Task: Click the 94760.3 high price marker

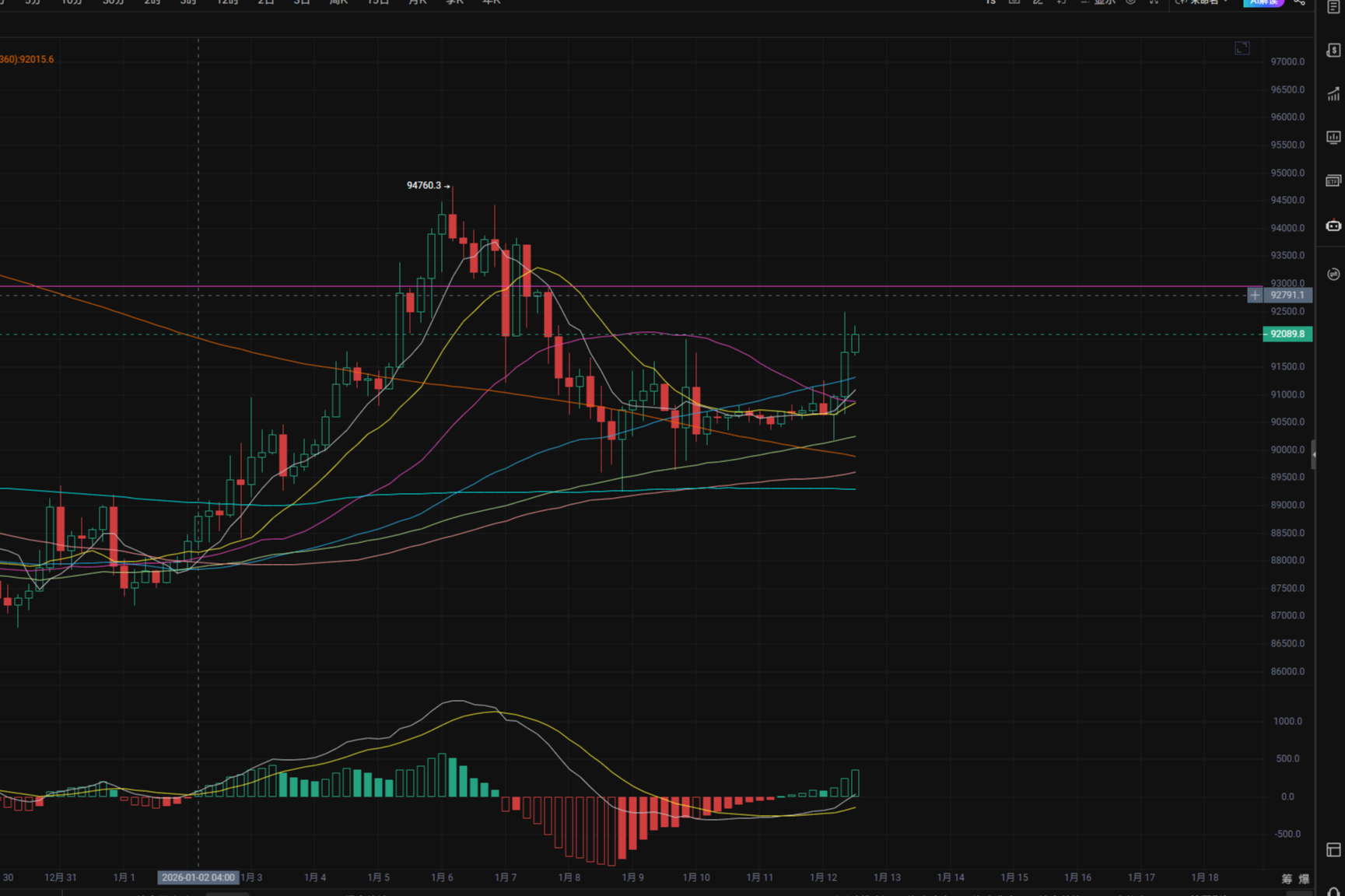Action: click(x=424, y=185)
